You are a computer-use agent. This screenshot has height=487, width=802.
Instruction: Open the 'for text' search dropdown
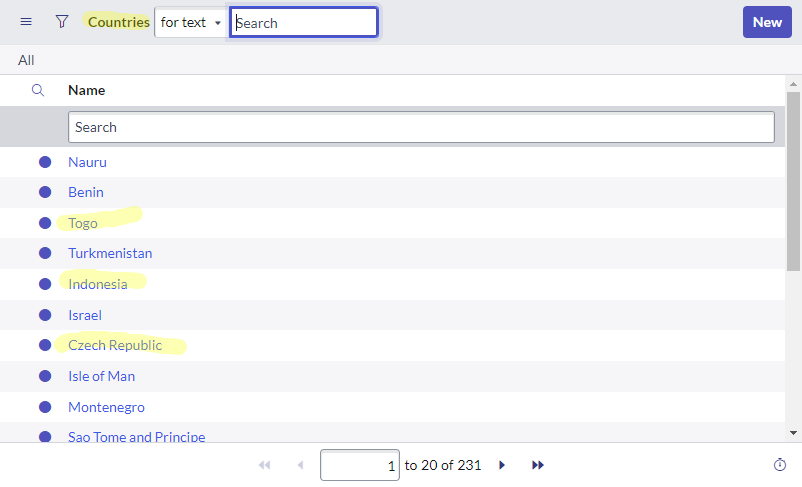(190, 22)
